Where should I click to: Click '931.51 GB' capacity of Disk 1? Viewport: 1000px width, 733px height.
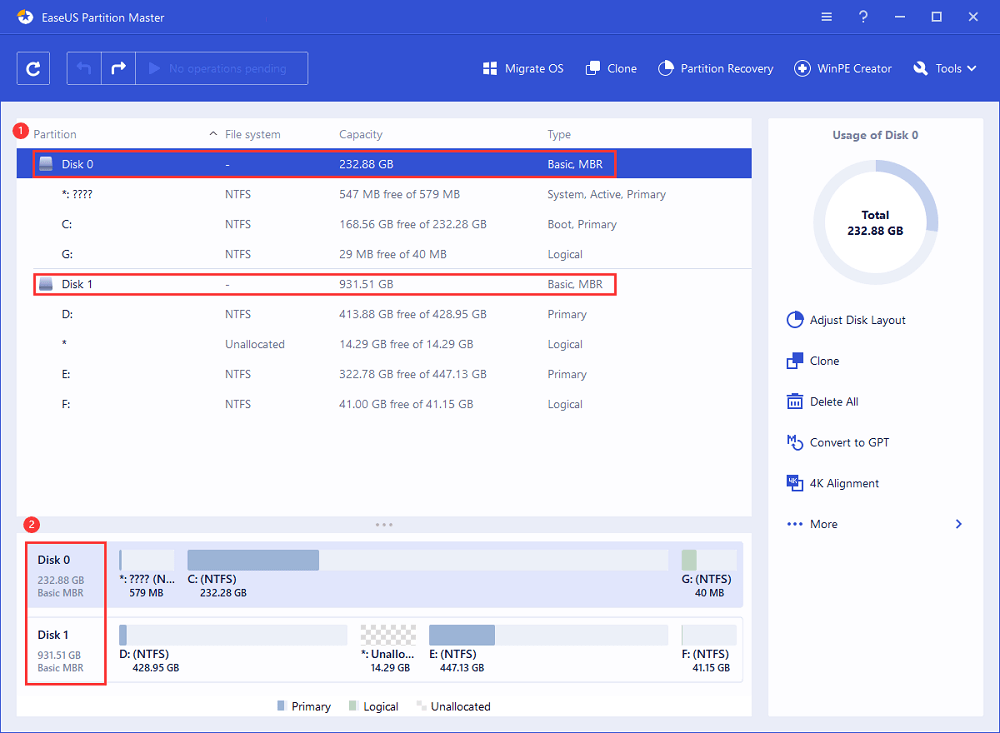pyautogui.click(x=366, y=284)
